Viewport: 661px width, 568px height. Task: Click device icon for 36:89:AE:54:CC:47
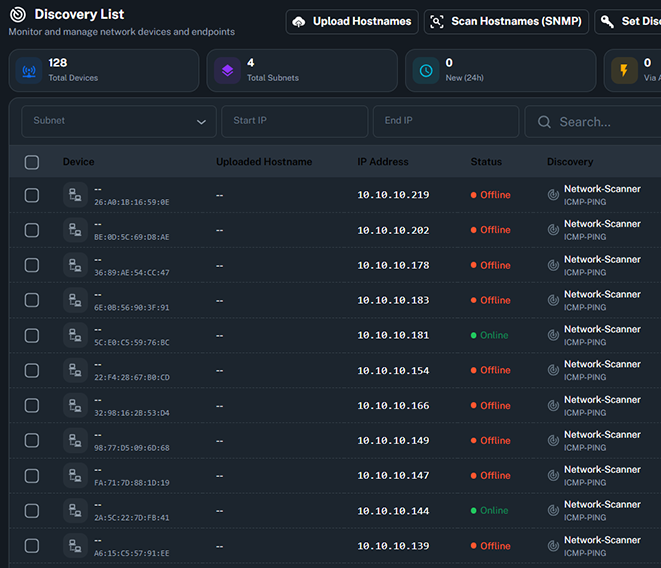[x=75, y=265]
